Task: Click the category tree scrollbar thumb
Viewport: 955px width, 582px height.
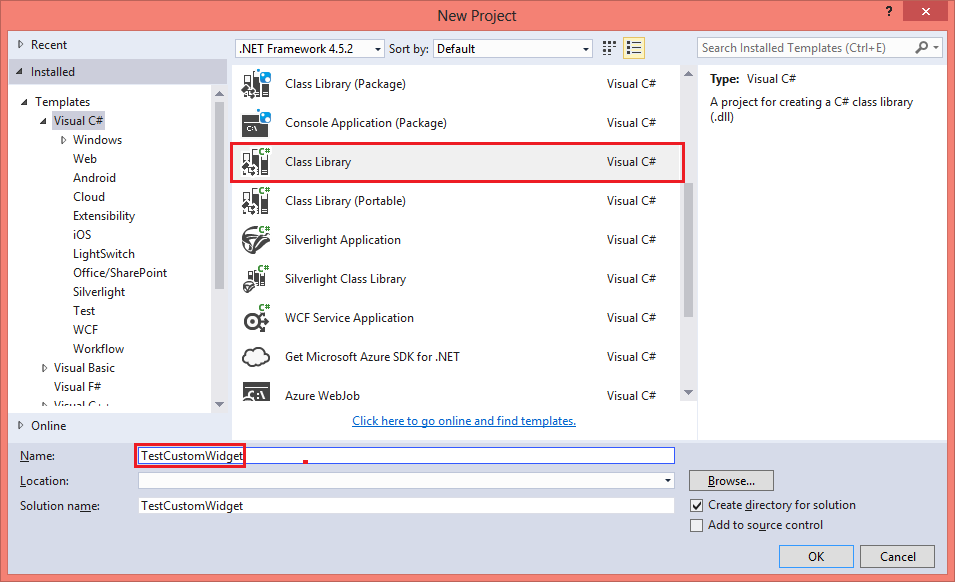Action: click(x=219, y=195)
